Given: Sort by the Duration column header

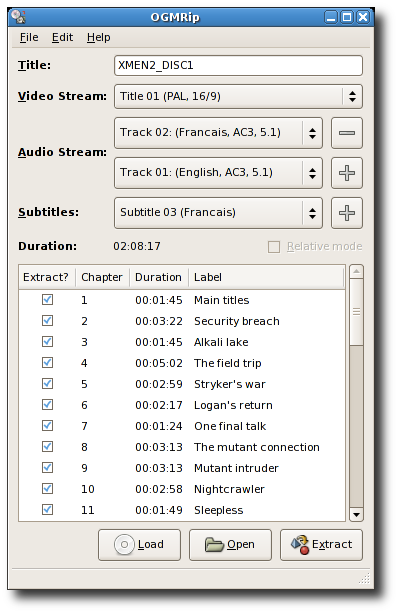Looking at the screenshot, I should click(159, 277).
